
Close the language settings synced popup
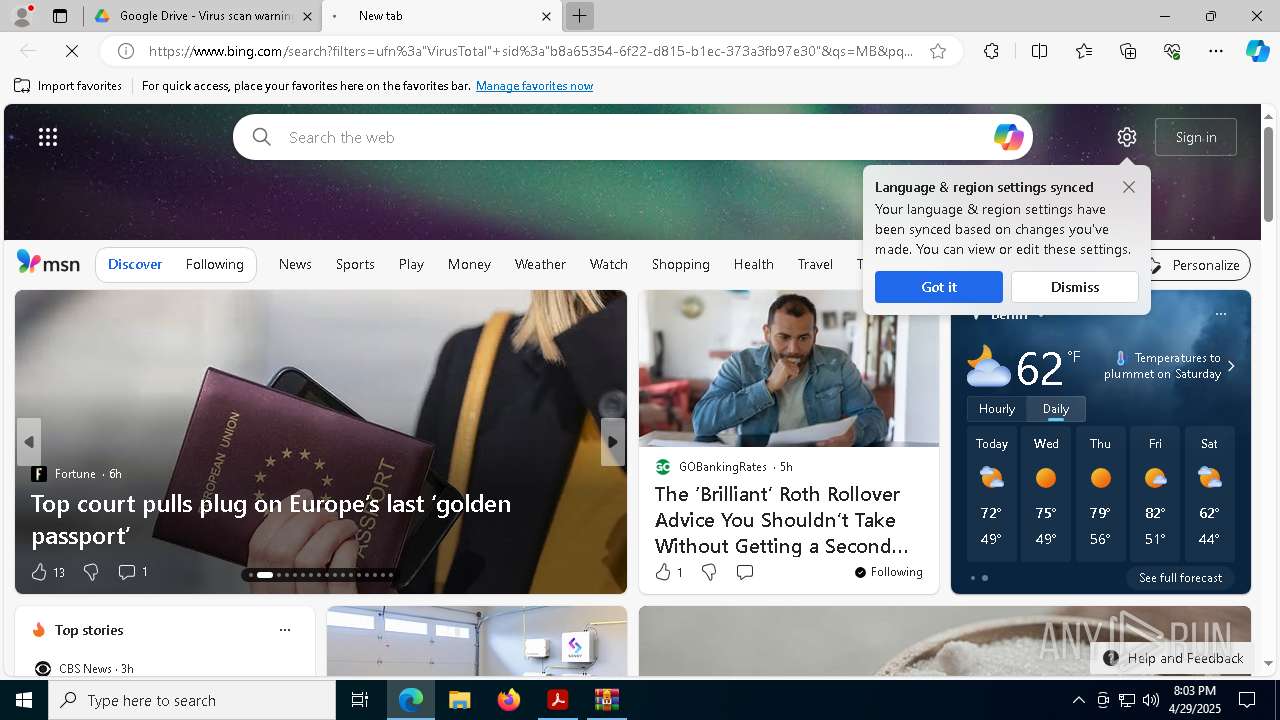[x=1129, y=187]
